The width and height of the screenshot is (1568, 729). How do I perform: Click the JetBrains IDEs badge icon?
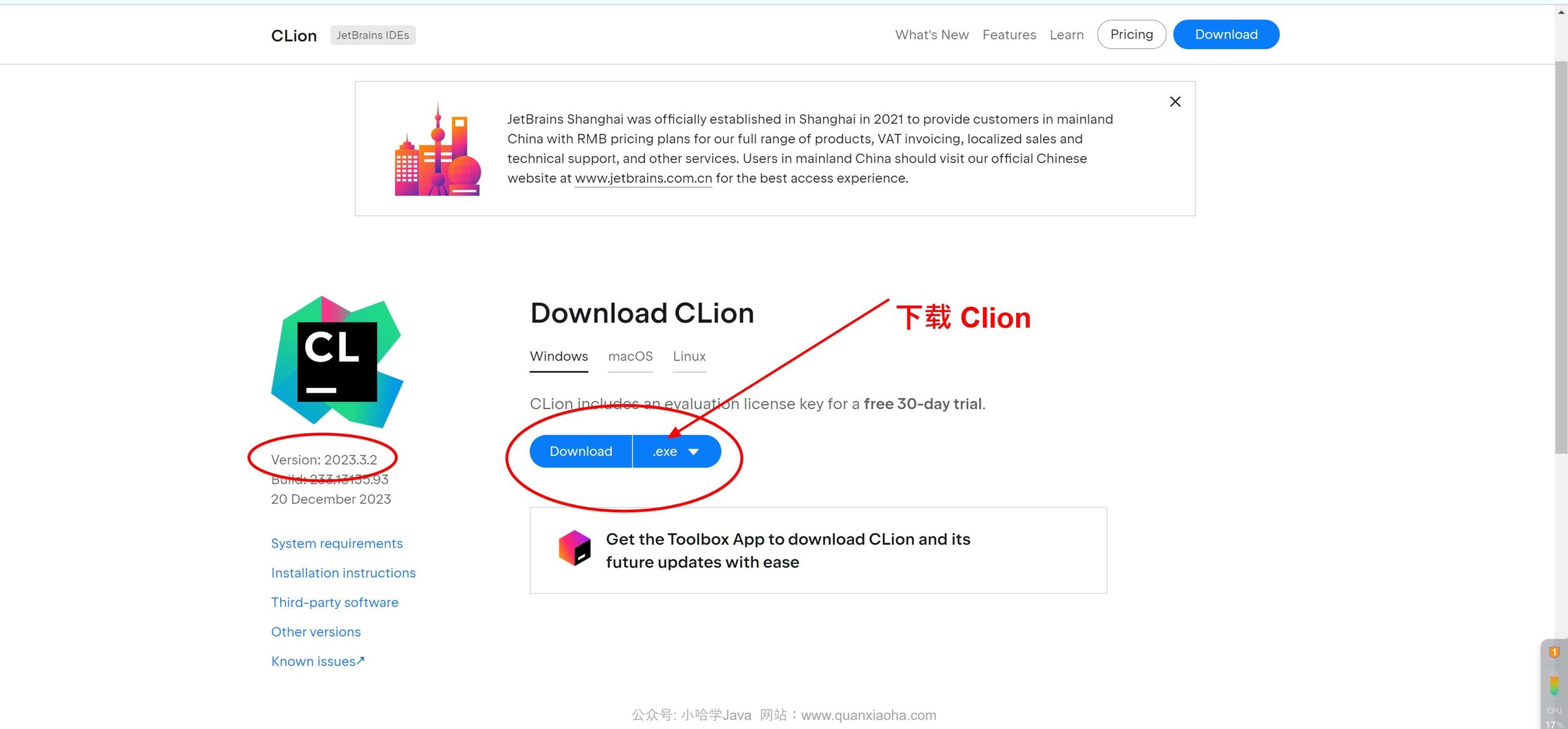371,35
